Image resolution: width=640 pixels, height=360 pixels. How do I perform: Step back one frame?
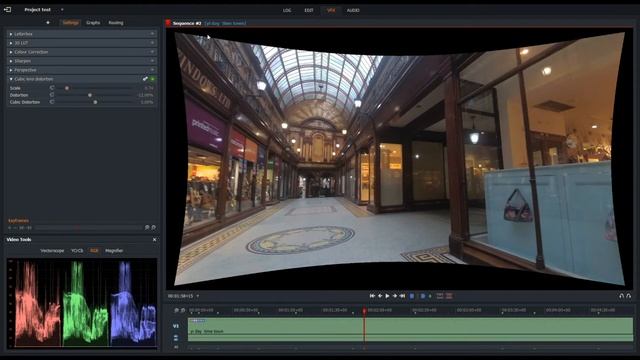tap(380, 296)
